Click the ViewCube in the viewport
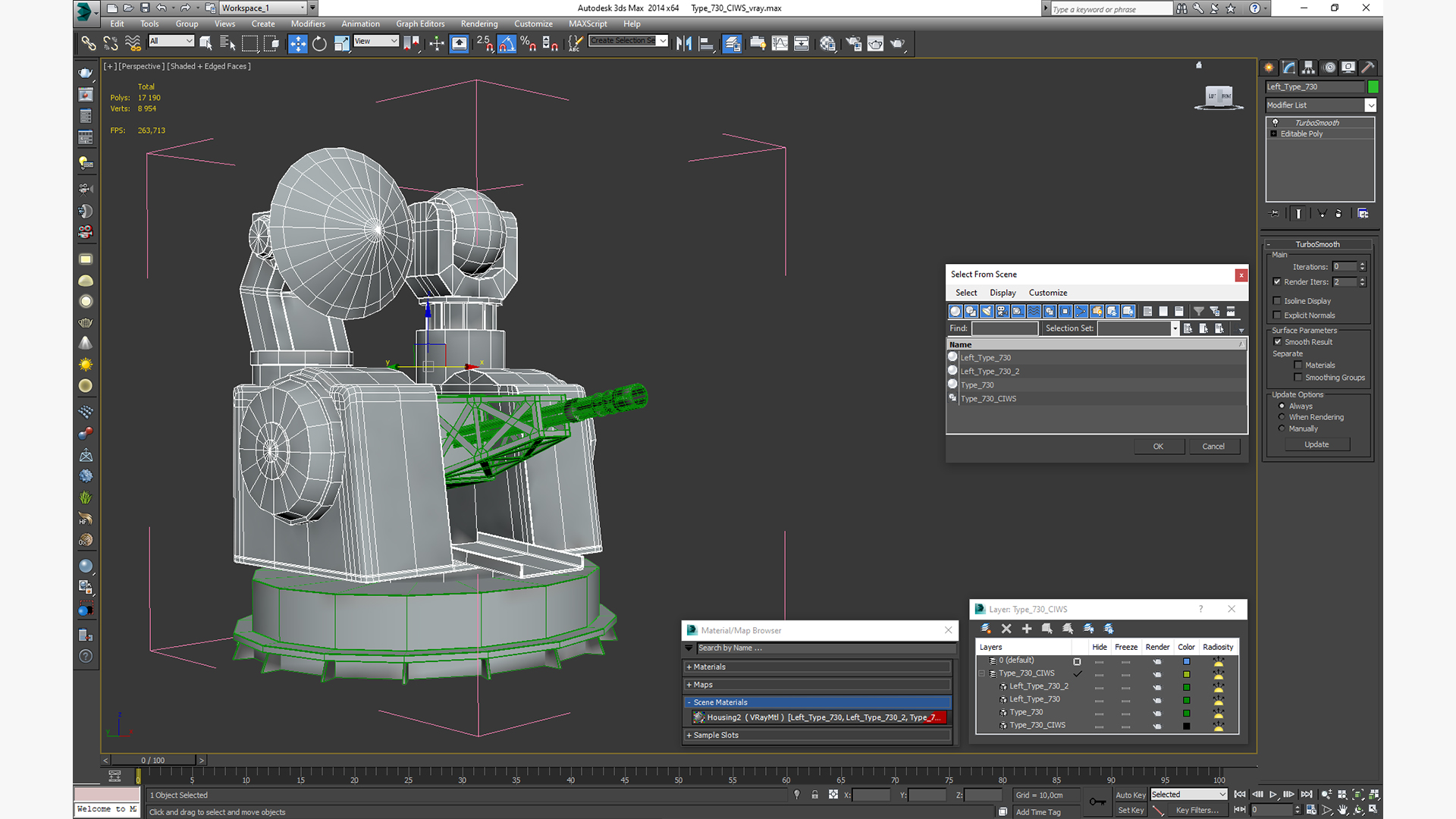1456x819 pixels. coord(1219,97)
